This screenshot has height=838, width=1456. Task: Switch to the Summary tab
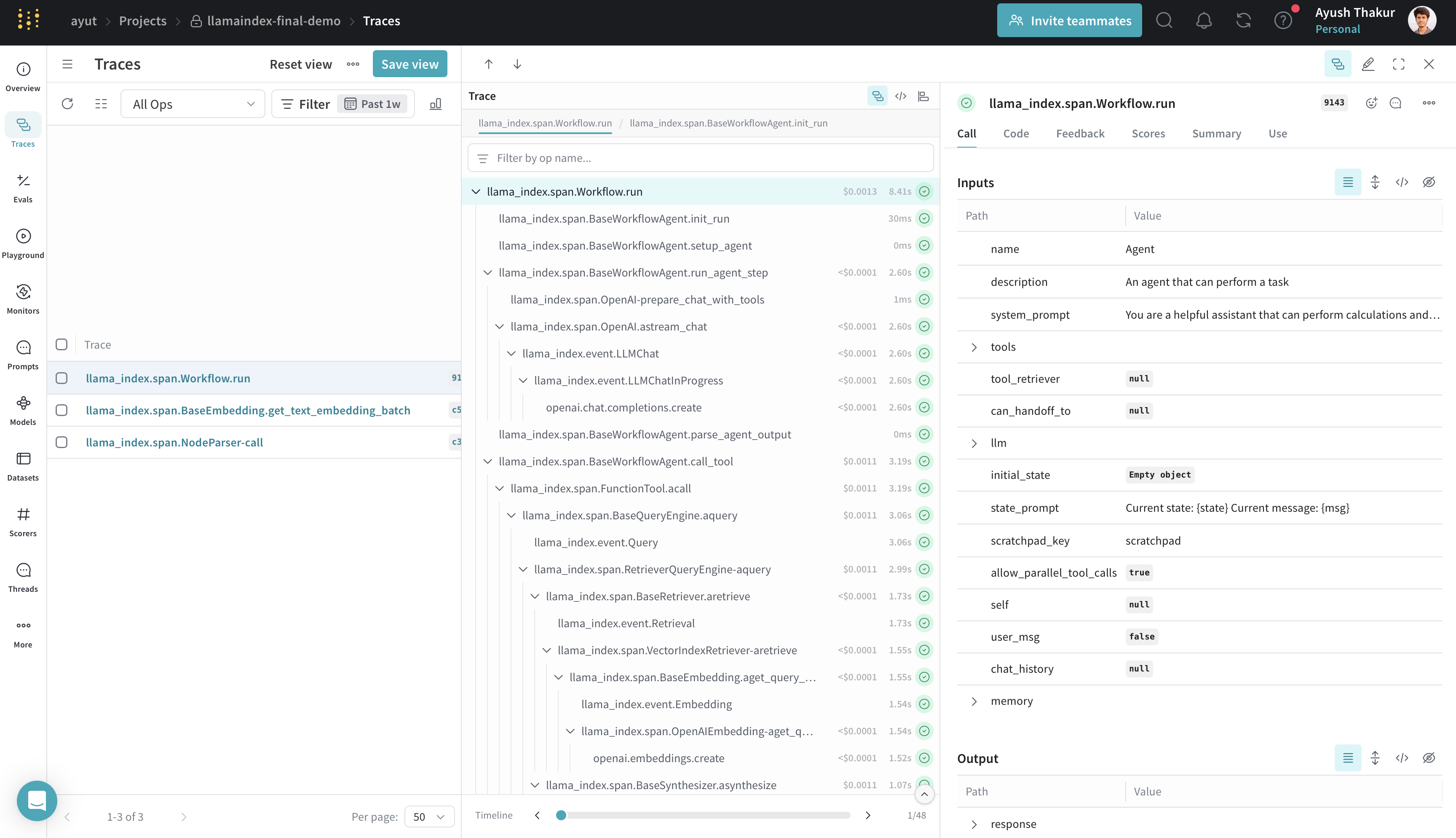point(1216,134)
